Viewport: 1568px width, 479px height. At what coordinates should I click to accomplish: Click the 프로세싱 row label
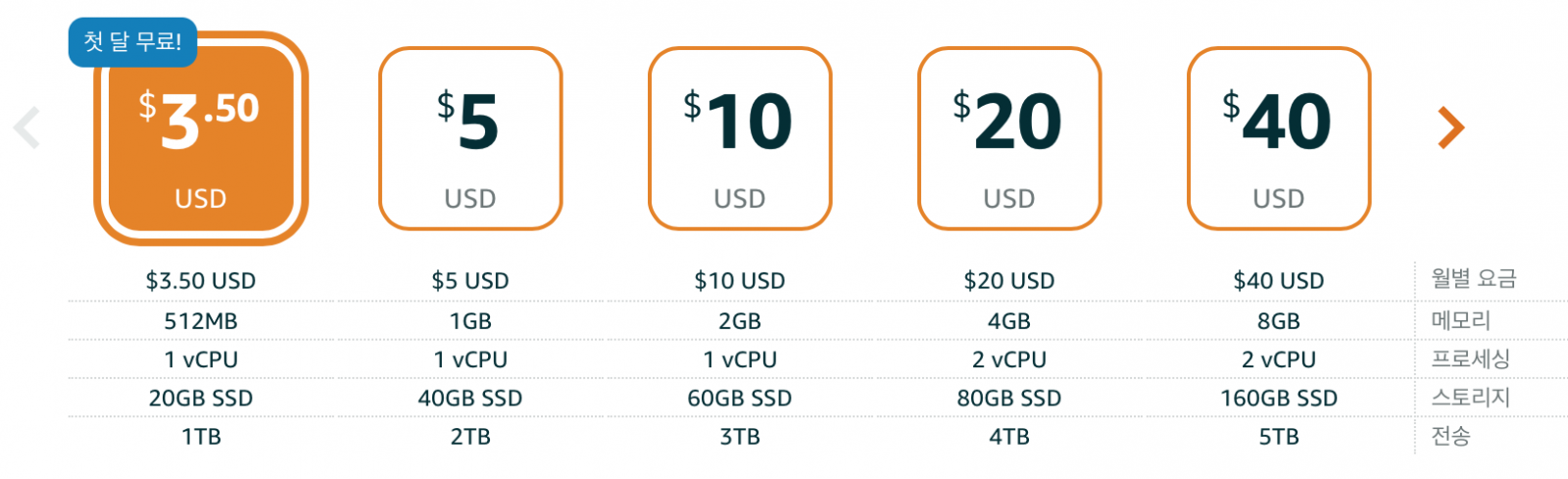point(1470,359)
